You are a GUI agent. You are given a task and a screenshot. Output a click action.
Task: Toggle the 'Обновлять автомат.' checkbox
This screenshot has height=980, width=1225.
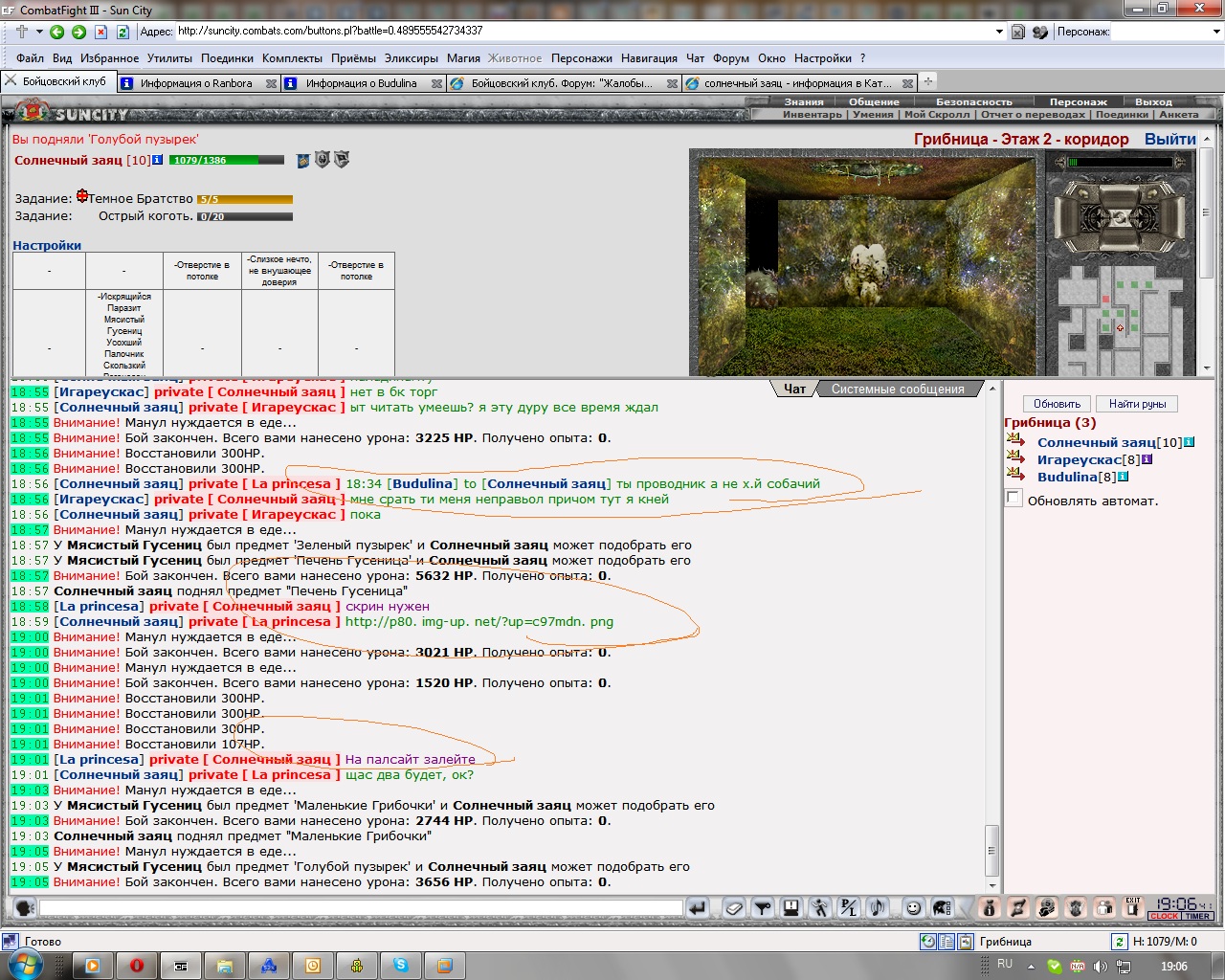1013,499
